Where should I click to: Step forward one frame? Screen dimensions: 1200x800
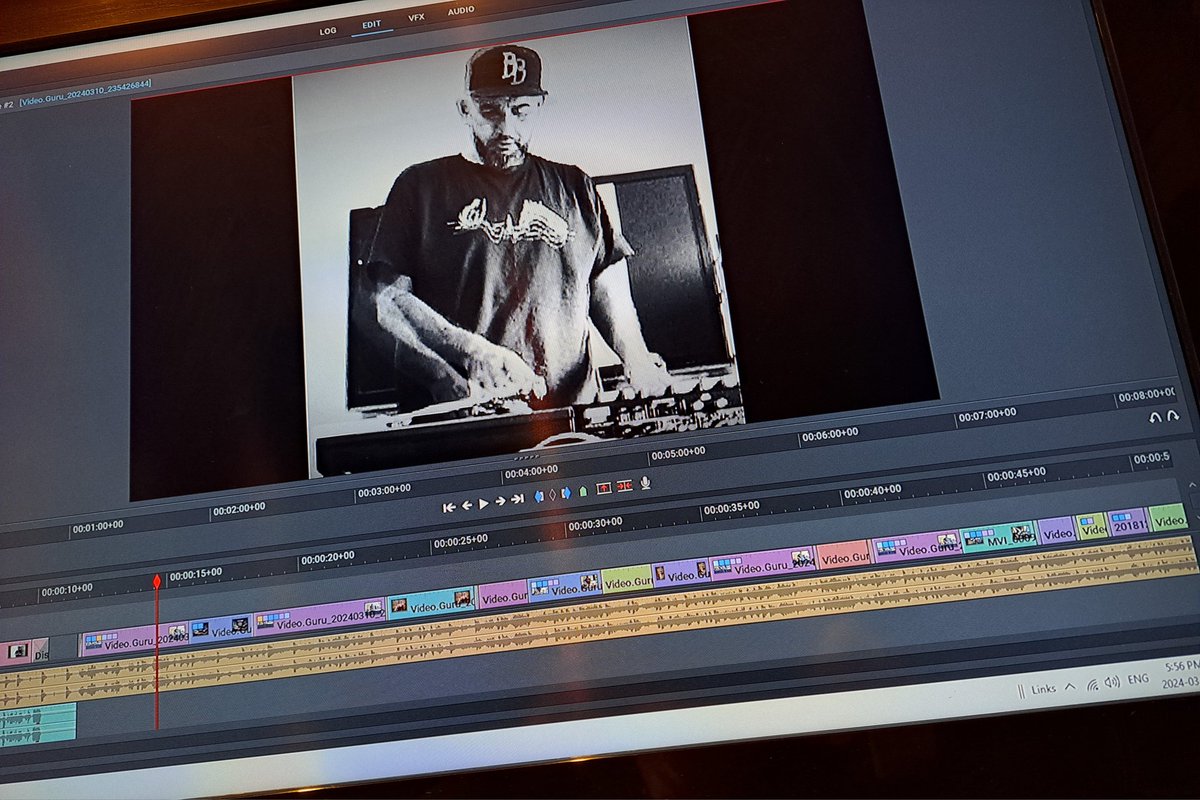click(x=500, y=501)
